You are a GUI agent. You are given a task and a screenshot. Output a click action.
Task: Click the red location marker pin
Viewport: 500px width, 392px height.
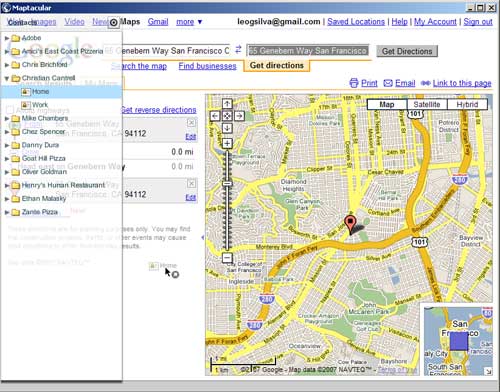click(349, 224)
